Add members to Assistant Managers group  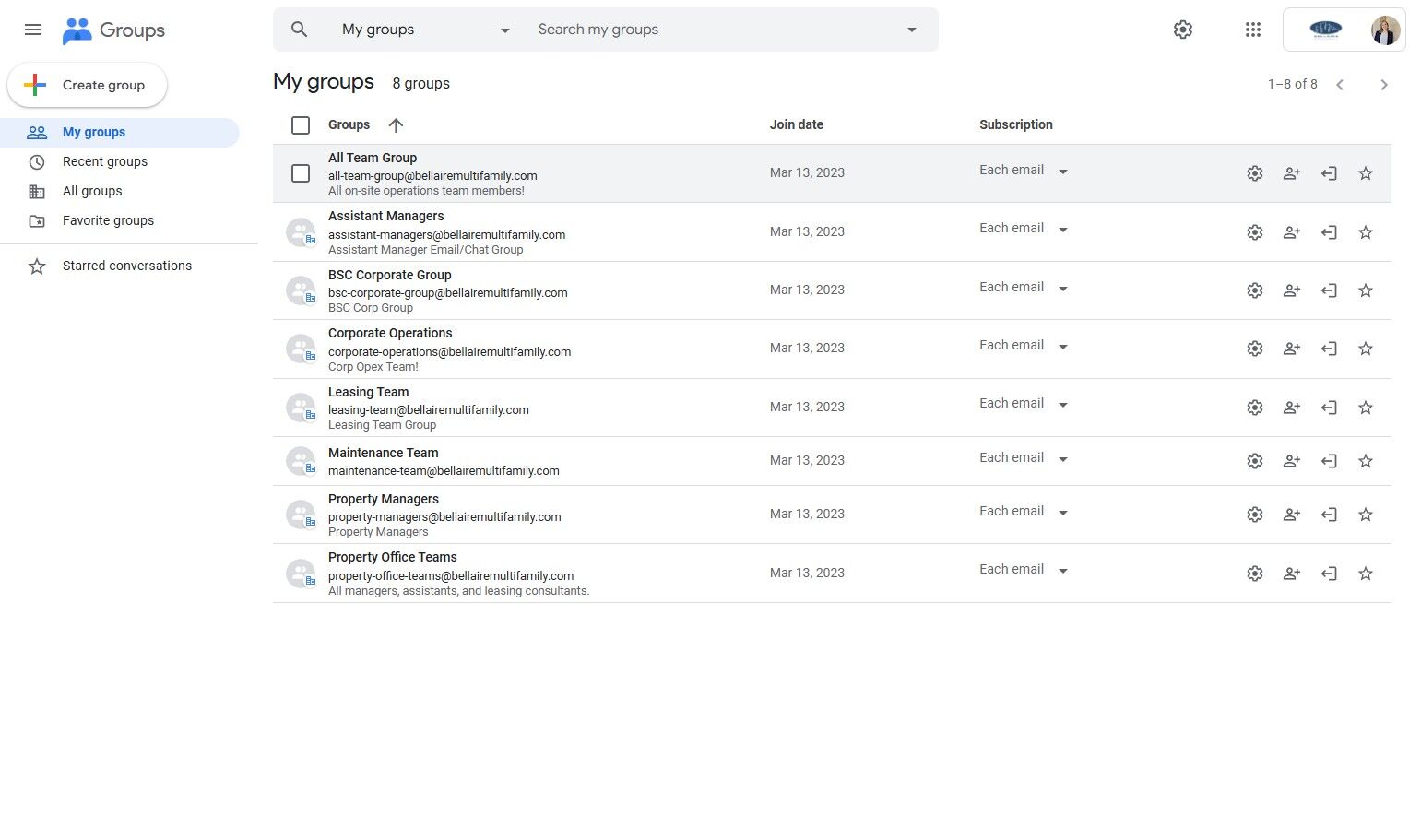pos(1291,232)
